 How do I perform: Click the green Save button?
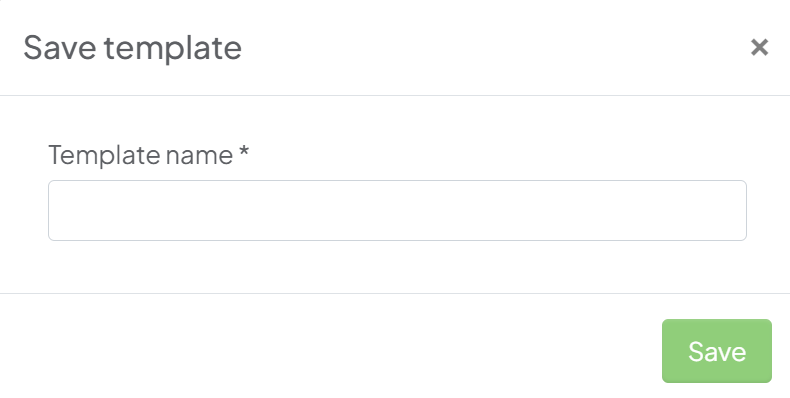coord(716,351)
